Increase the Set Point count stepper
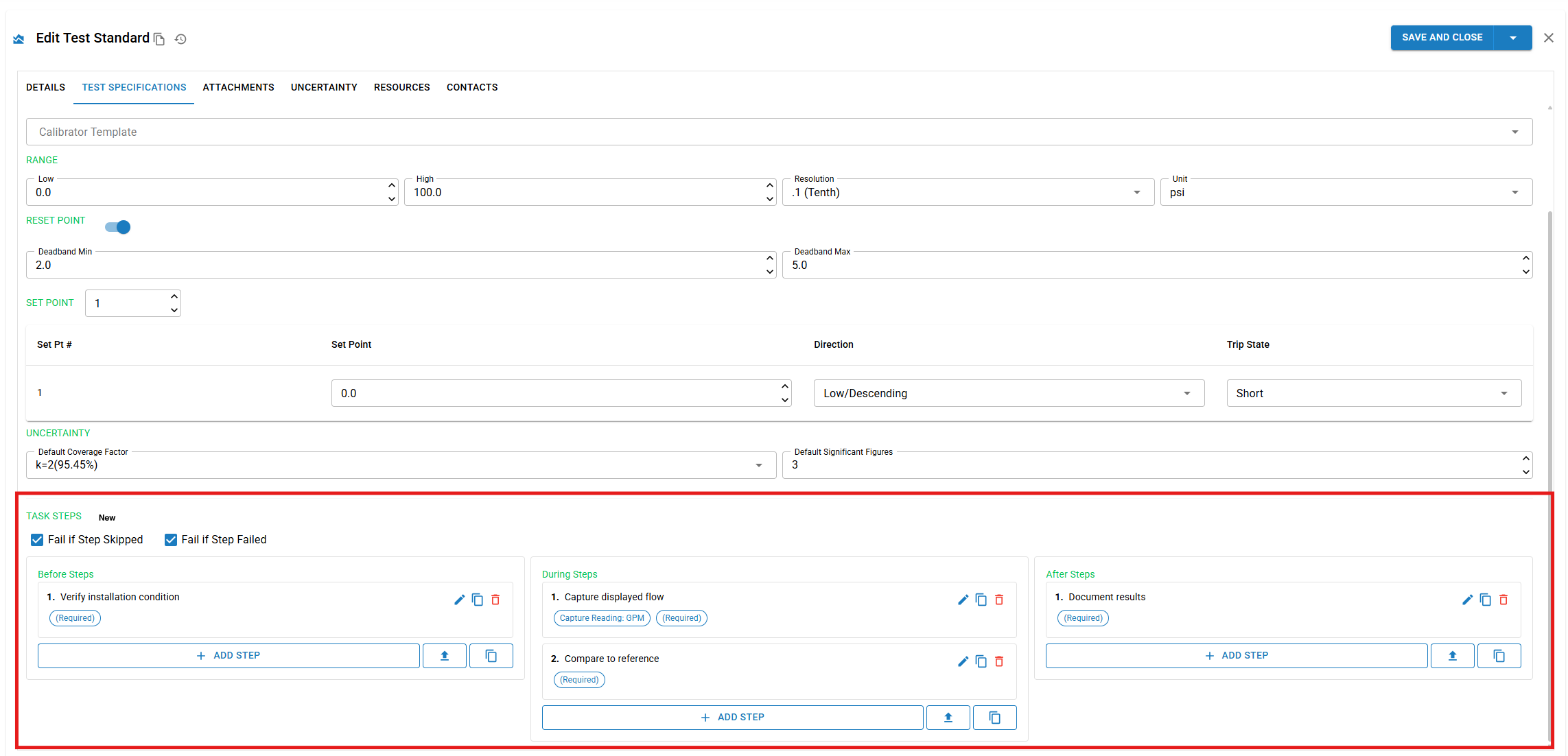Viewport: 1568px width, 756px height. 174,296
